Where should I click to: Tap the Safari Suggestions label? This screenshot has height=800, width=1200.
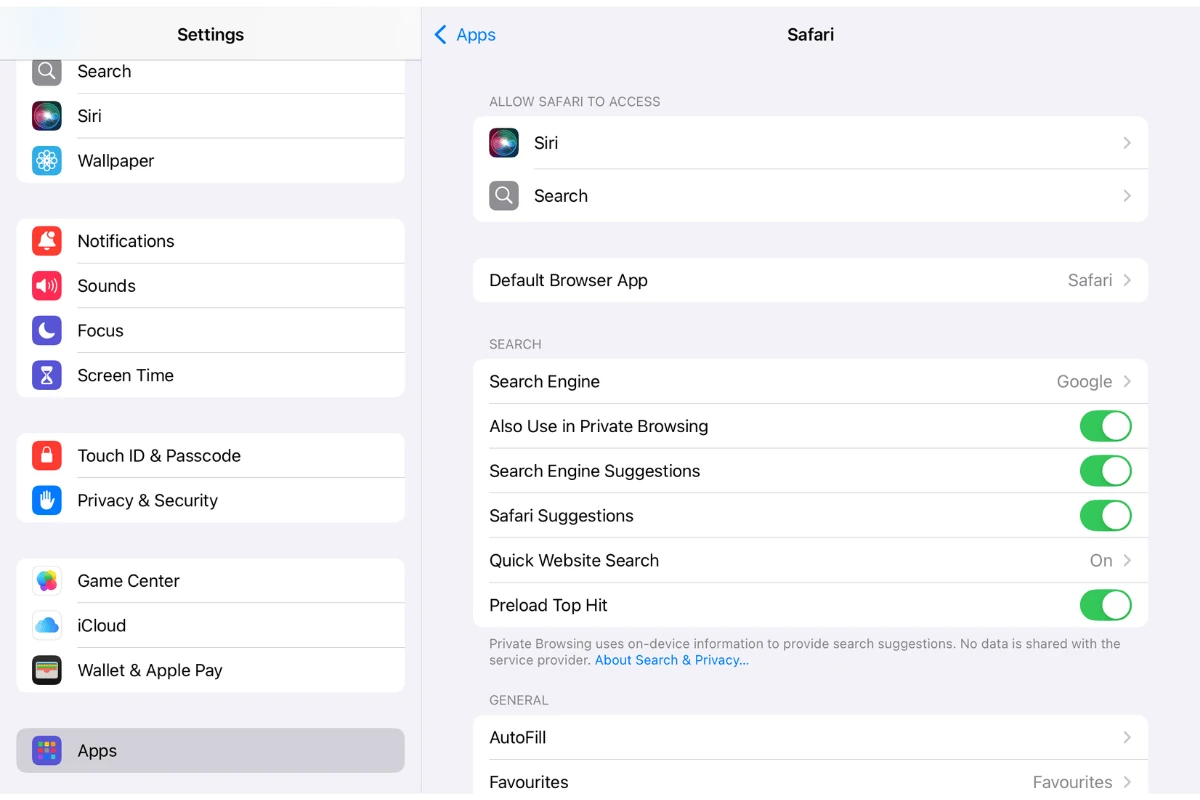point(561,516)
